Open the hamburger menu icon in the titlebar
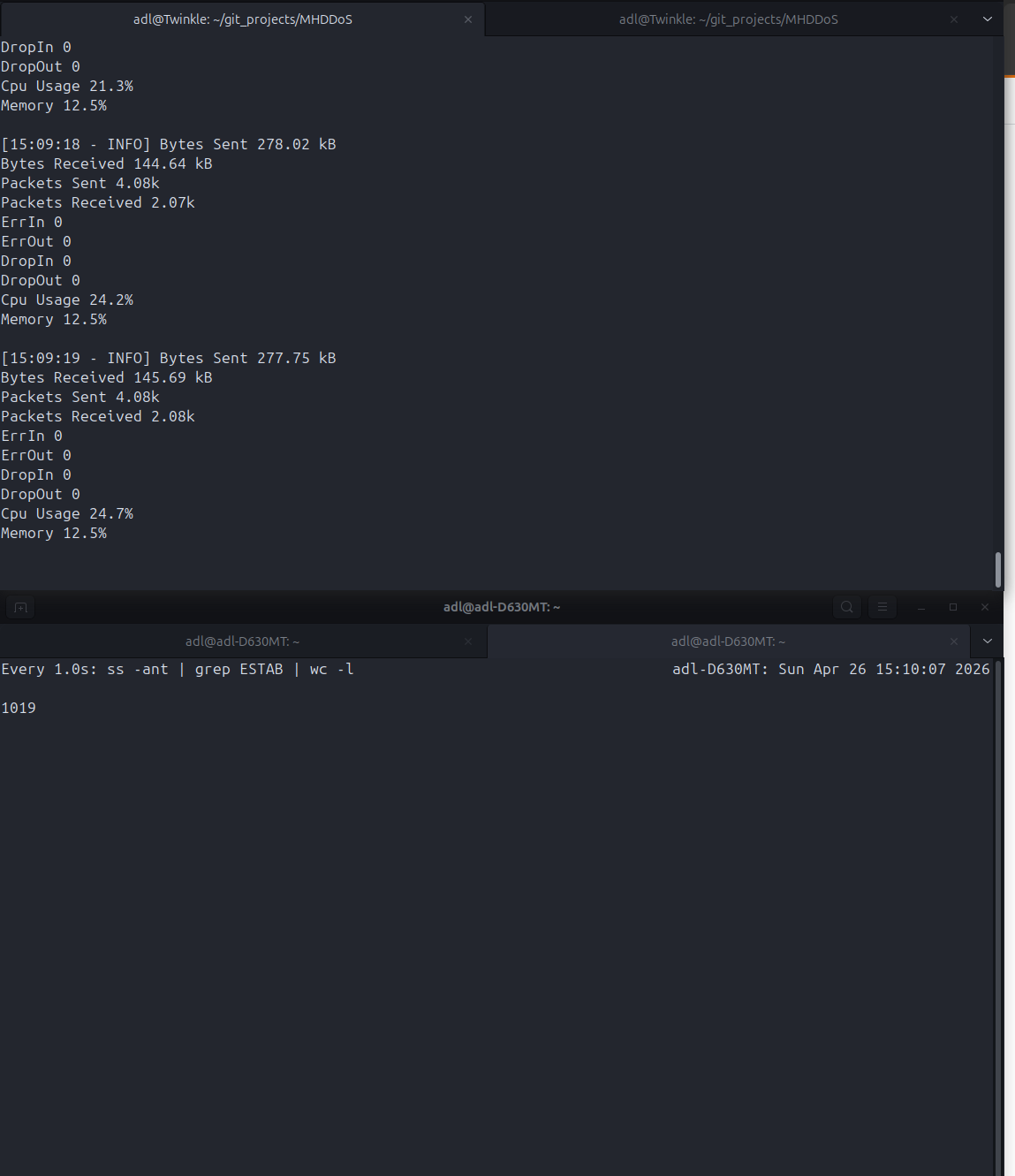This screenshot has height=1176, width=1015. click(x=882, y=607)
